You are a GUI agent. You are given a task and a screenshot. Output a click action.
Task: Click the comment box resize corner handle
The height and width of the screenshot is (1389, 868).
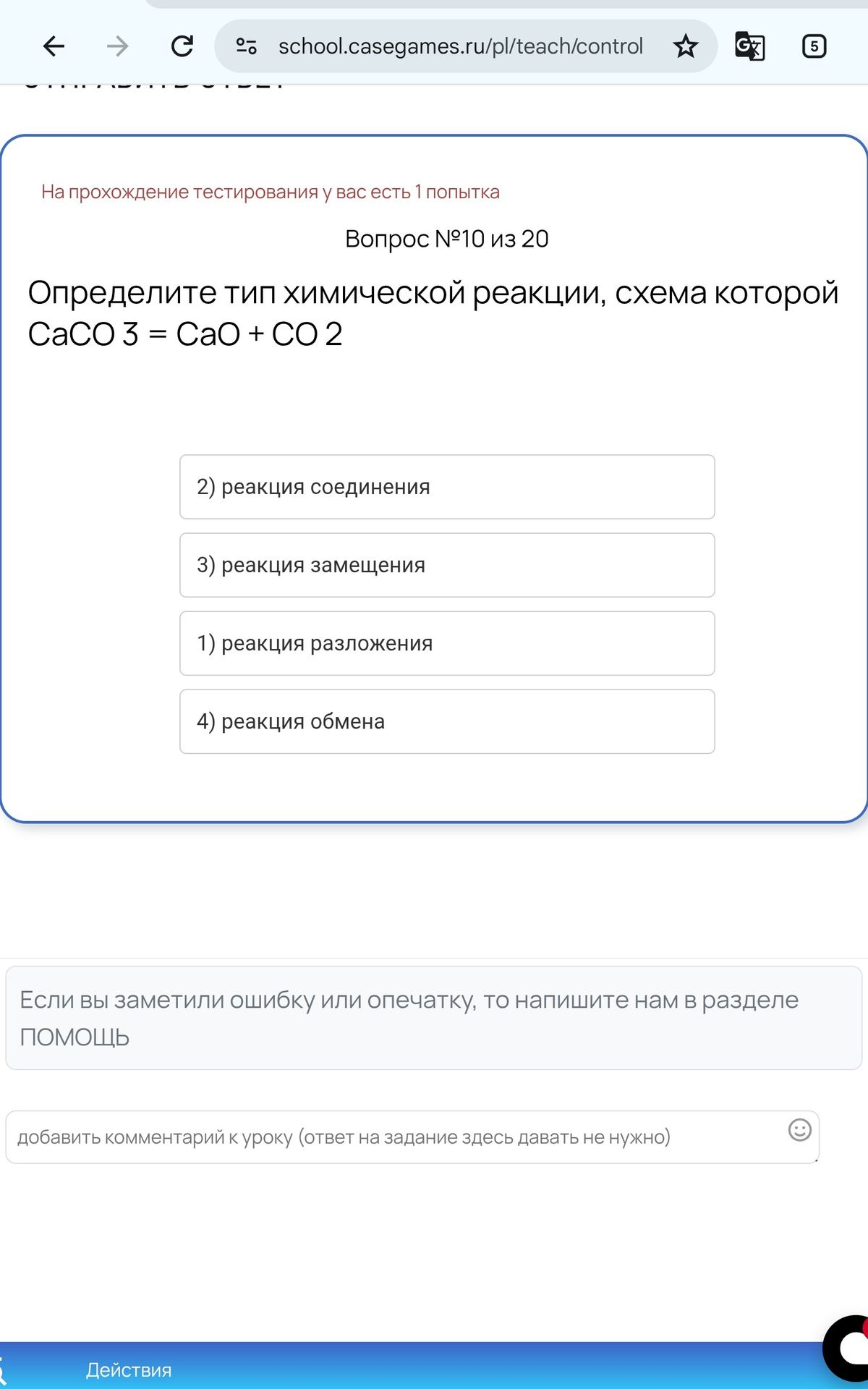click(815, 1160)
